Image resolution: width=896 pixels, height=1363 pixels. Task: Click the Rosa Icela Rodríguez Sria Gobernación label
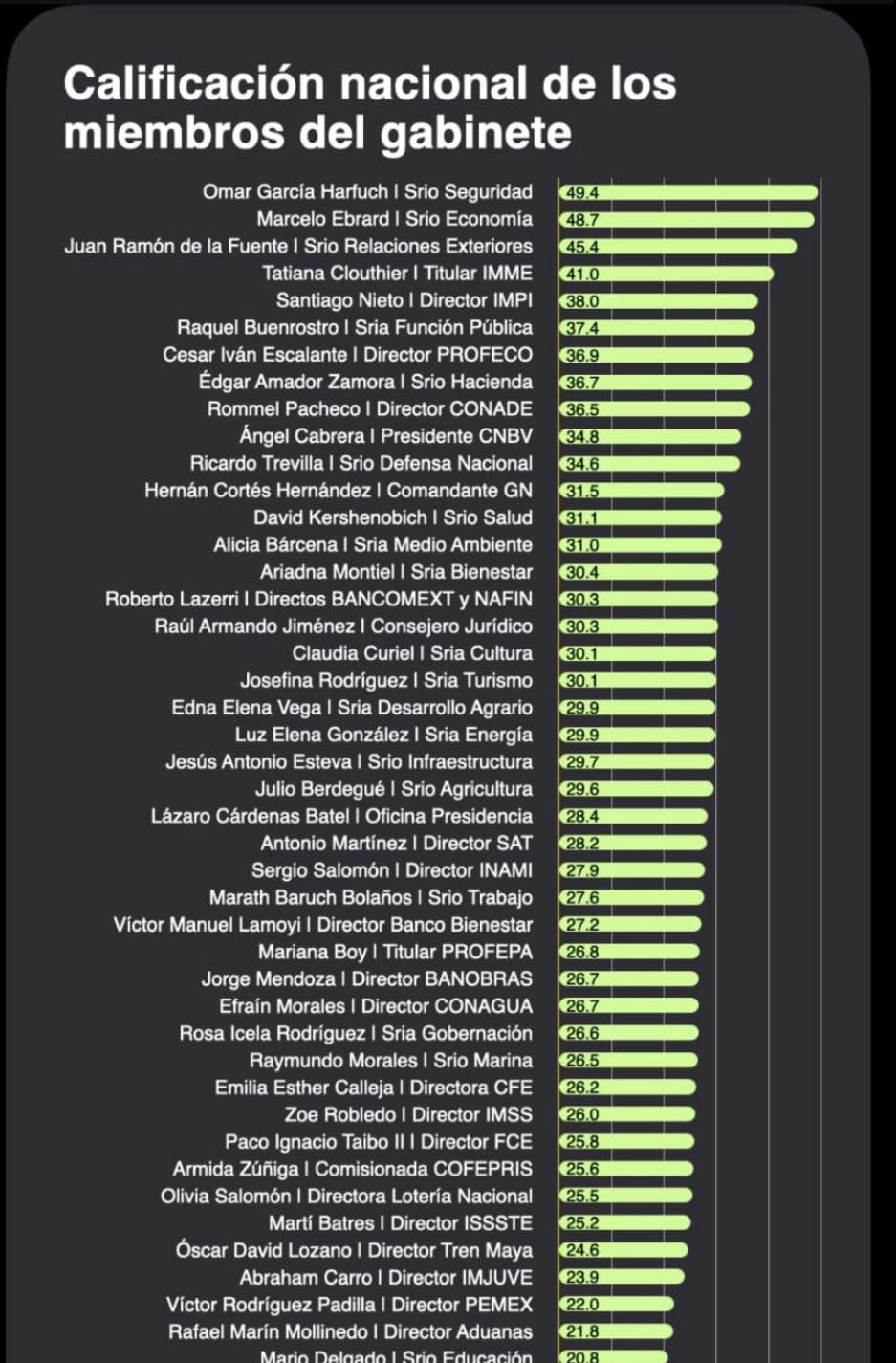pos(355,1034)
